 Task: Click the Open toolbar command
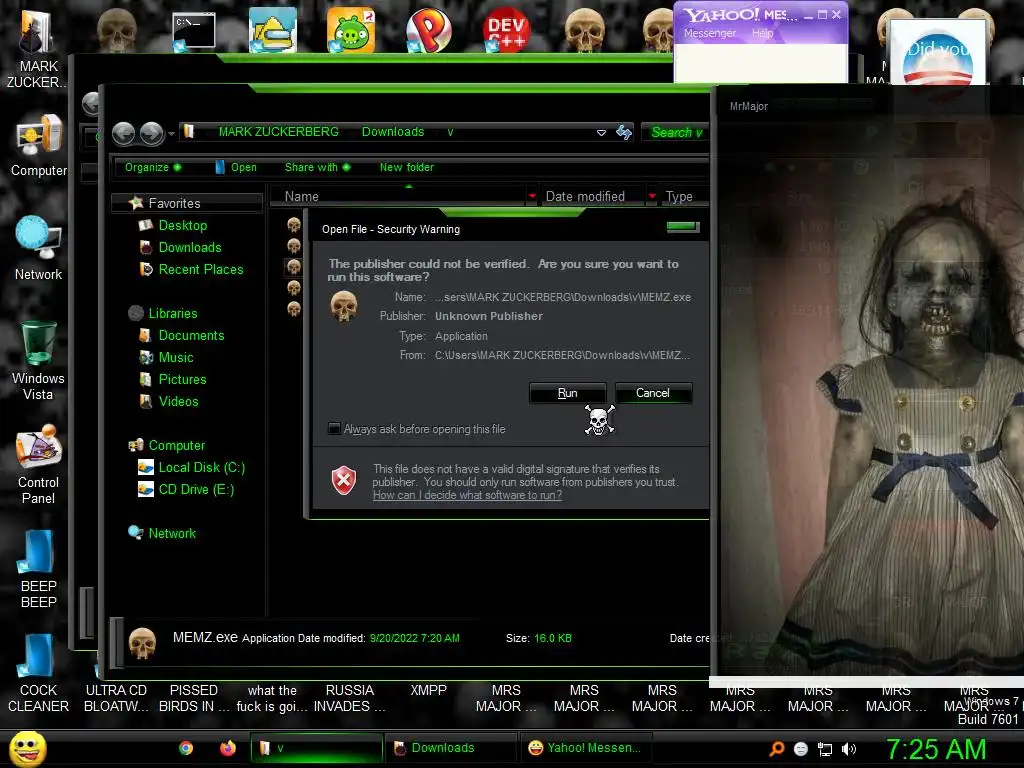(x=236, y=167)
